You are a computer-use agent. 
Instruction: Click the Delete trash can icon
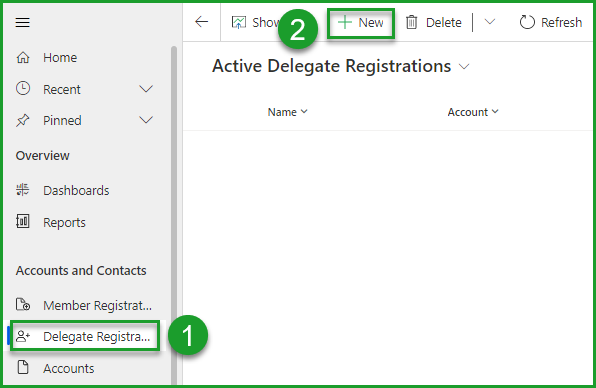(411, 22)
